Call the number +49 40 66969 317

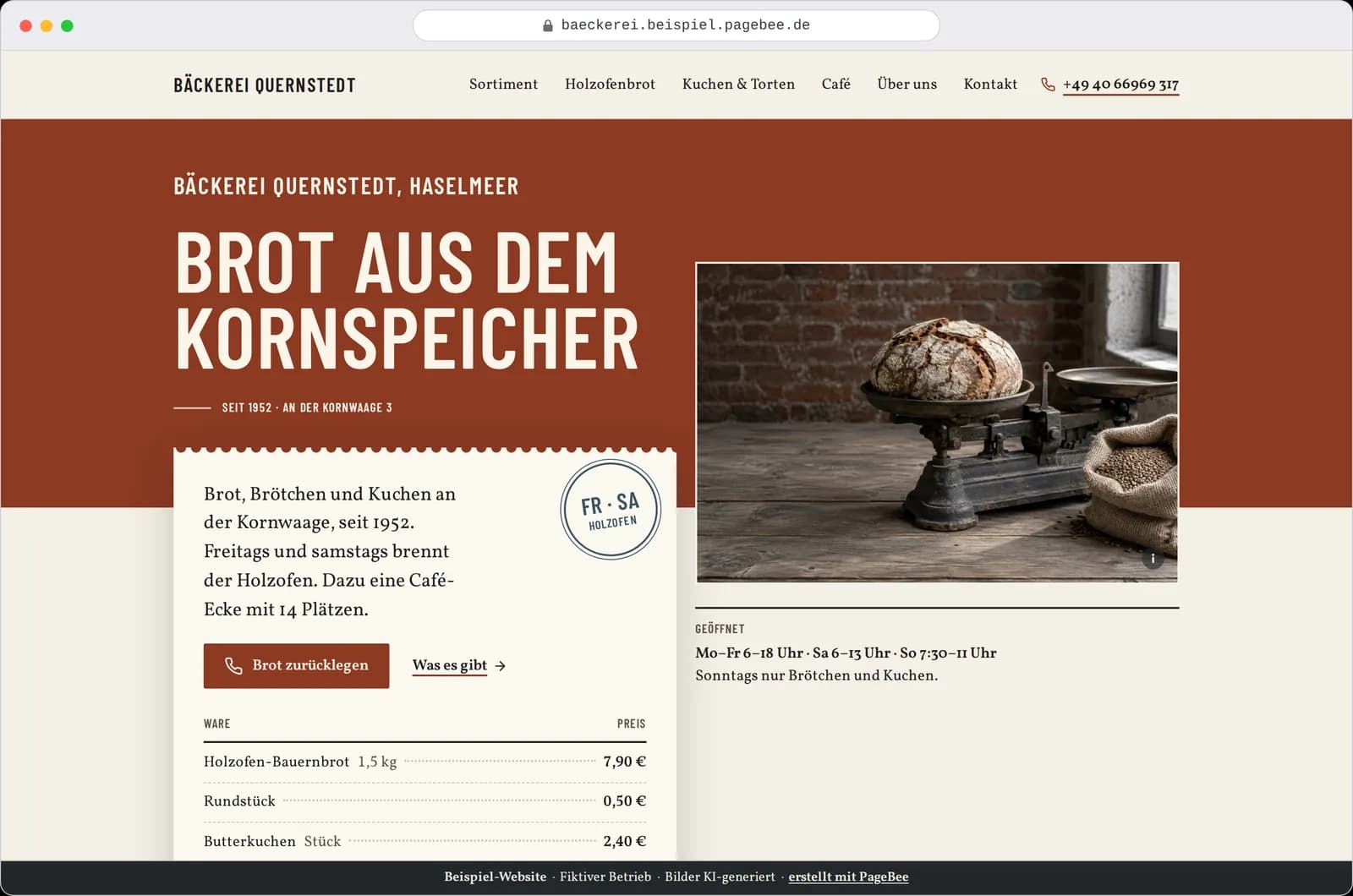[1120, 85]
